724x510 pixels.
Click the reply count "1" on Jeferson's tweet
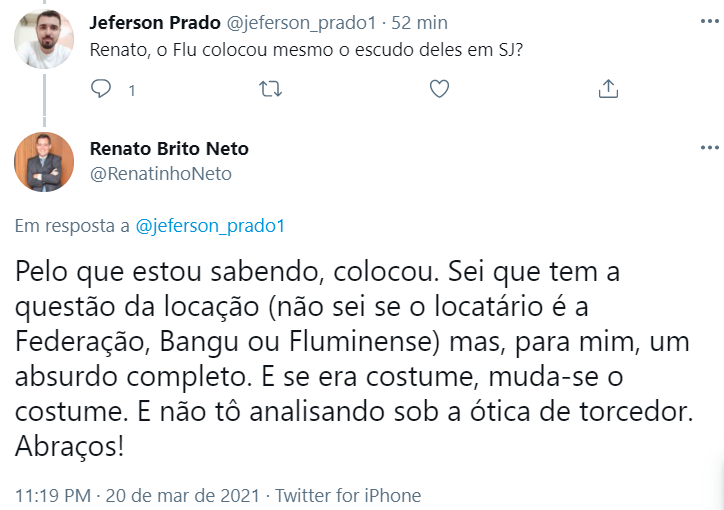[131, 90]
